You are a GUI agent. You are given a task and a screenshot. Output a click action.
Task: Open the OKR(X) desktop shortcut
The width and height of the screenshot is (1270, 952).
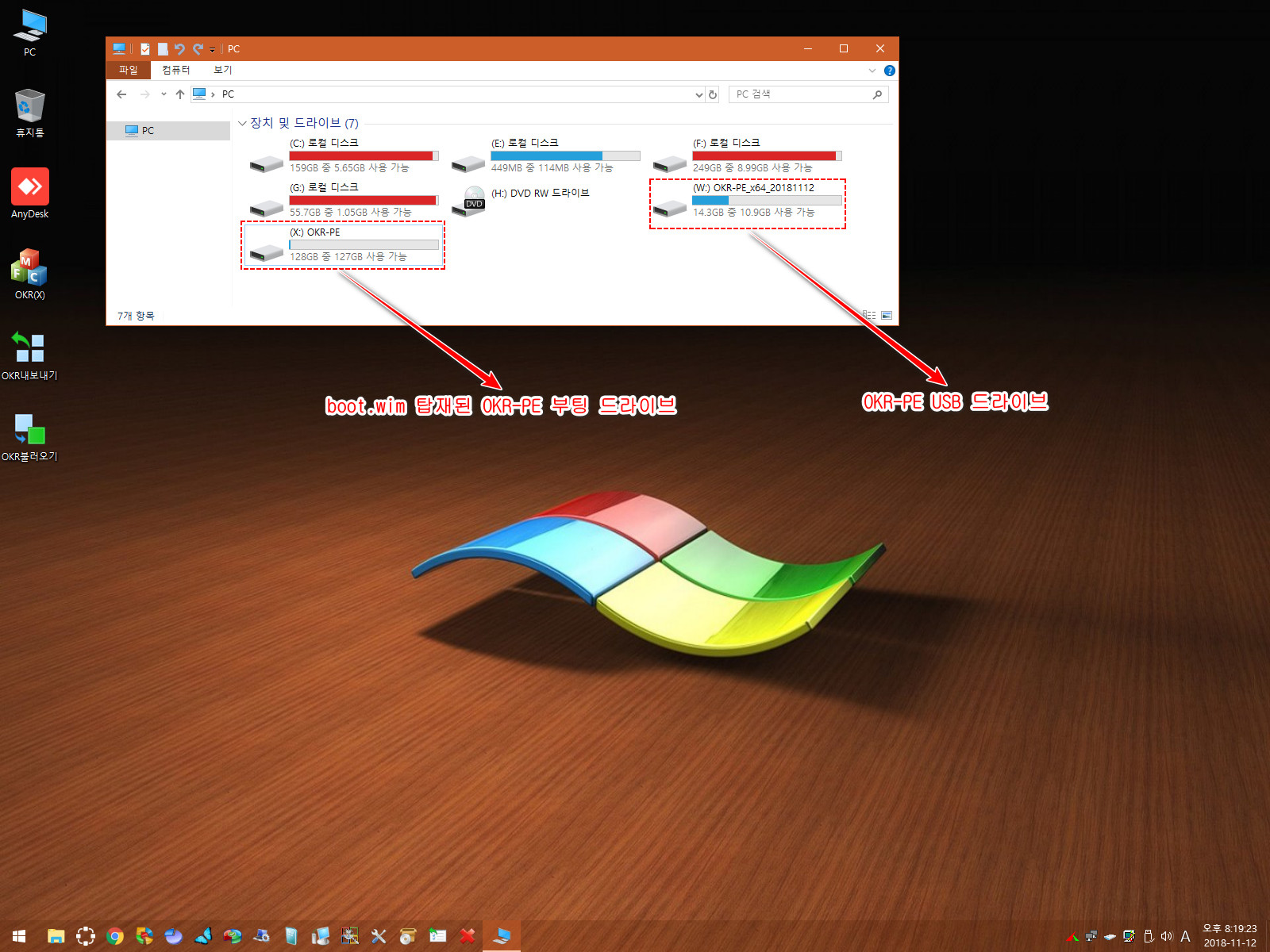coord(29,274)
